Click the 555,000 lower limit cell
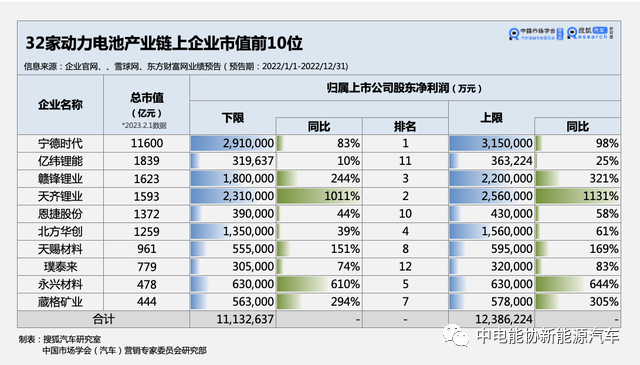Screen dimensions: 640x365 pyautogui.click(x=233, y=249)
